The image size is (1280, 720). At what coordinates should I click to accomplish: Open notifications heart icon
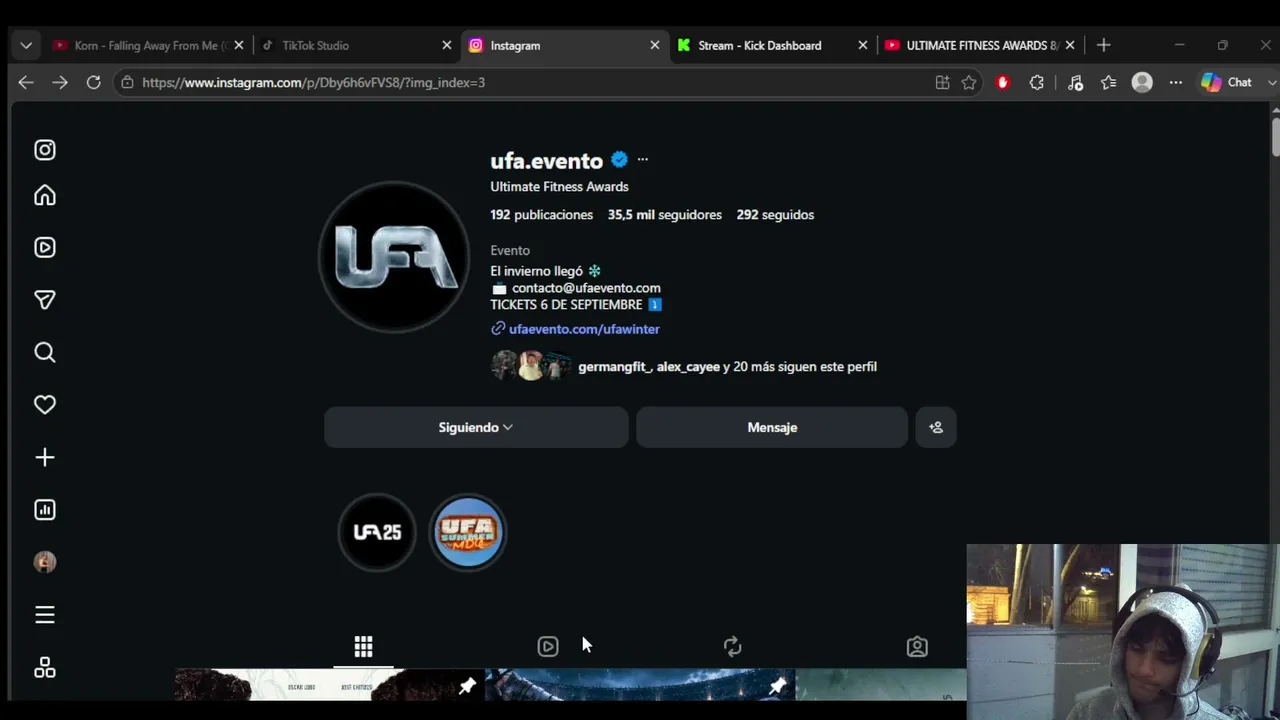coord(45,405)
